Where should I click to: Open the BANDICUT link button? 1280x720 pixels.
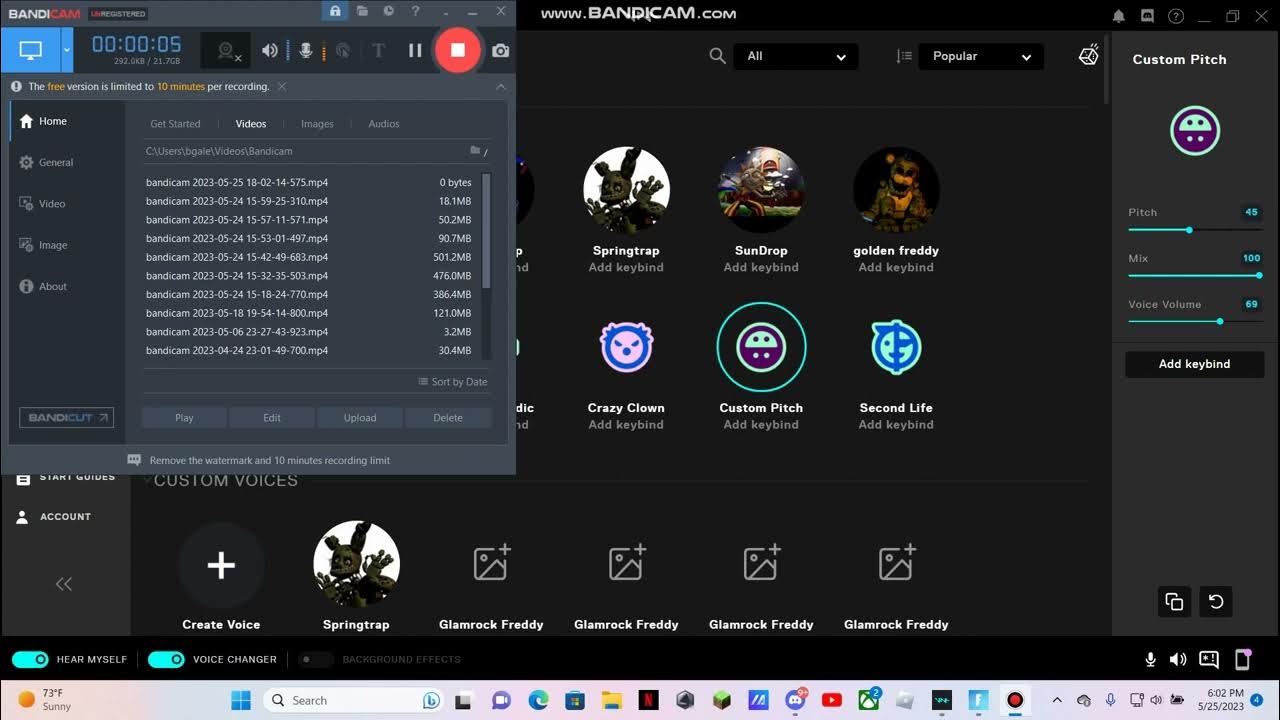66,417
